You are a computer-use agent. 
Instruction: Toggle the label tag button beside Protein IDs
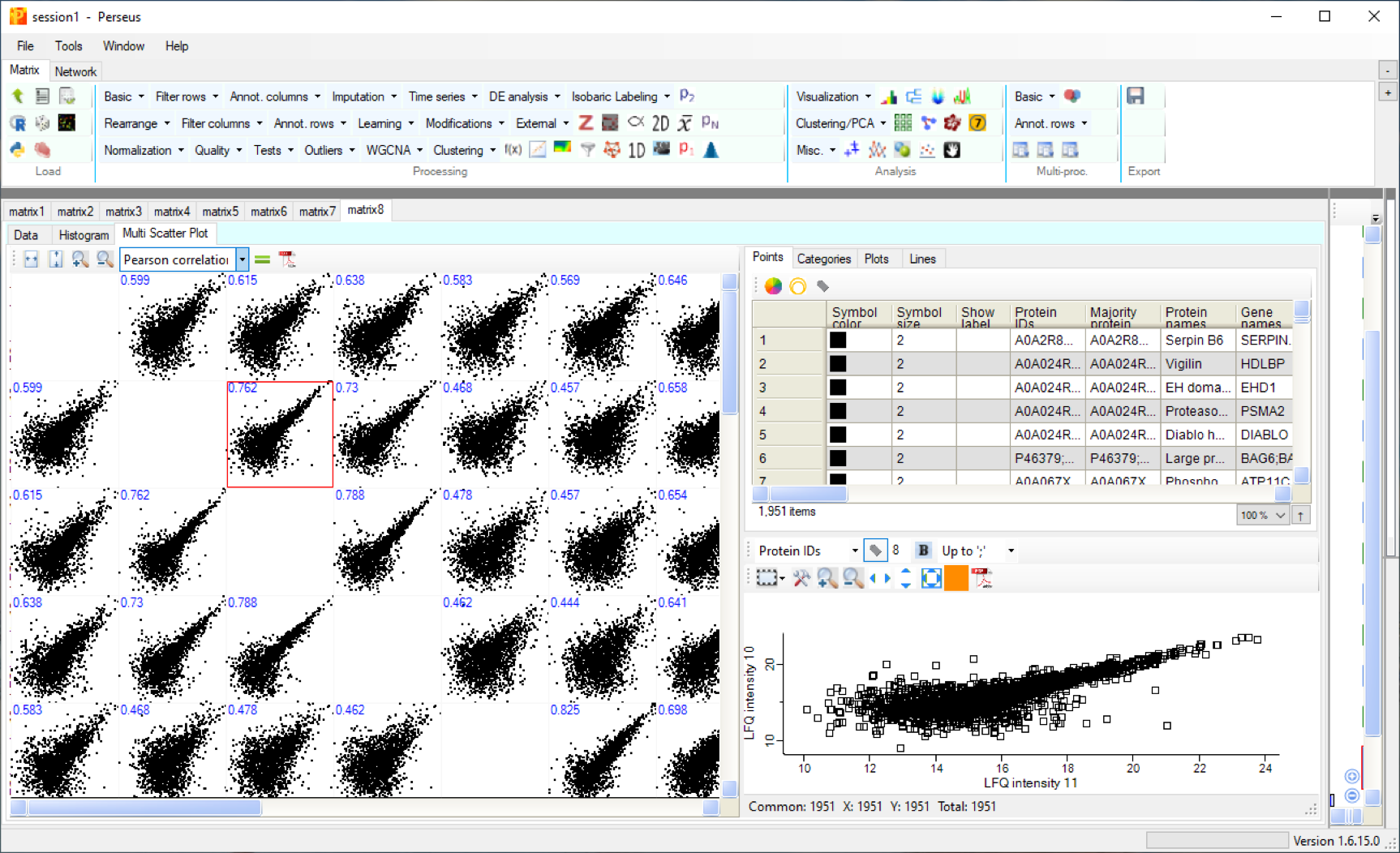(875, 551)
